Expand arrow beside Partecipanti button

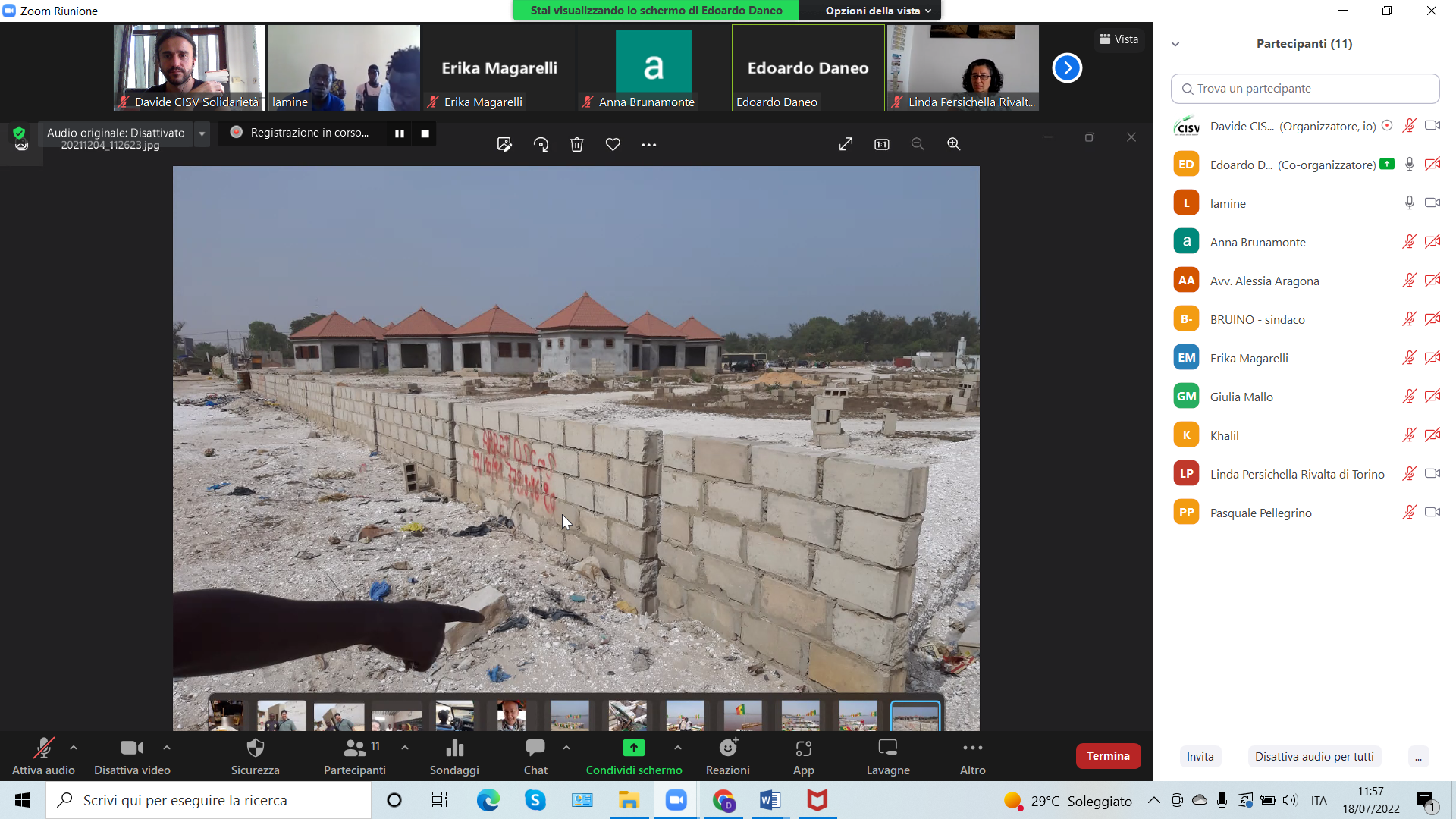click(x=405, y=748)
